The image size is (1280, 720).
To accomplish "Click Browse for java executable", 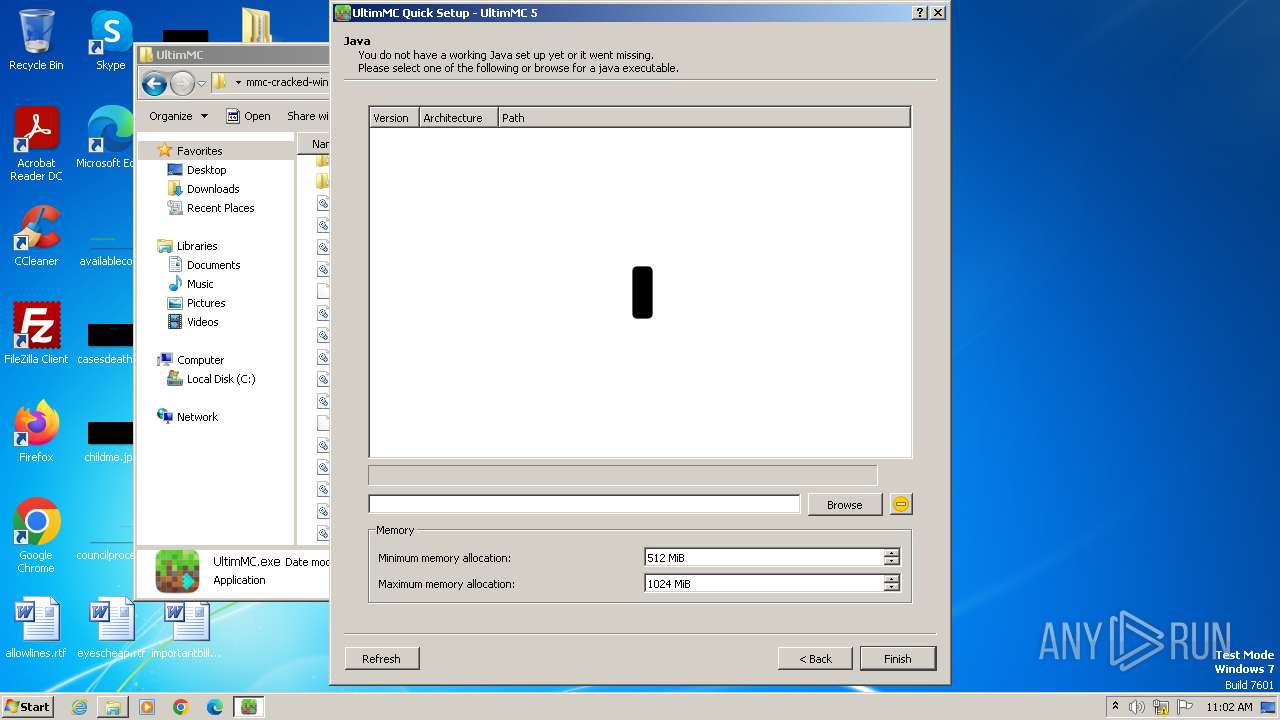I will [x=844, y=504].
